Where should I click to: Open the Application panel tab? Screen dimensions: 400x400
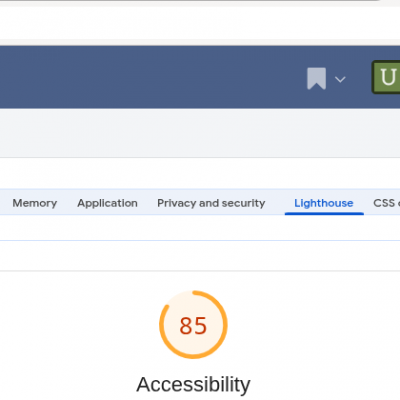point(107,203)
